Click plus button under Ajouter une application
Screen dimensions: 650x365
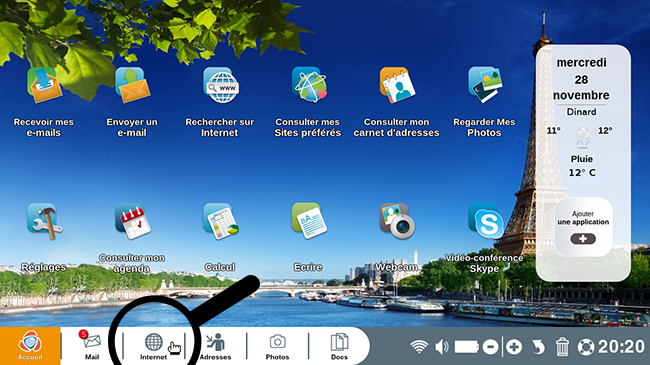pyautogui.click(x=583, y=239)
